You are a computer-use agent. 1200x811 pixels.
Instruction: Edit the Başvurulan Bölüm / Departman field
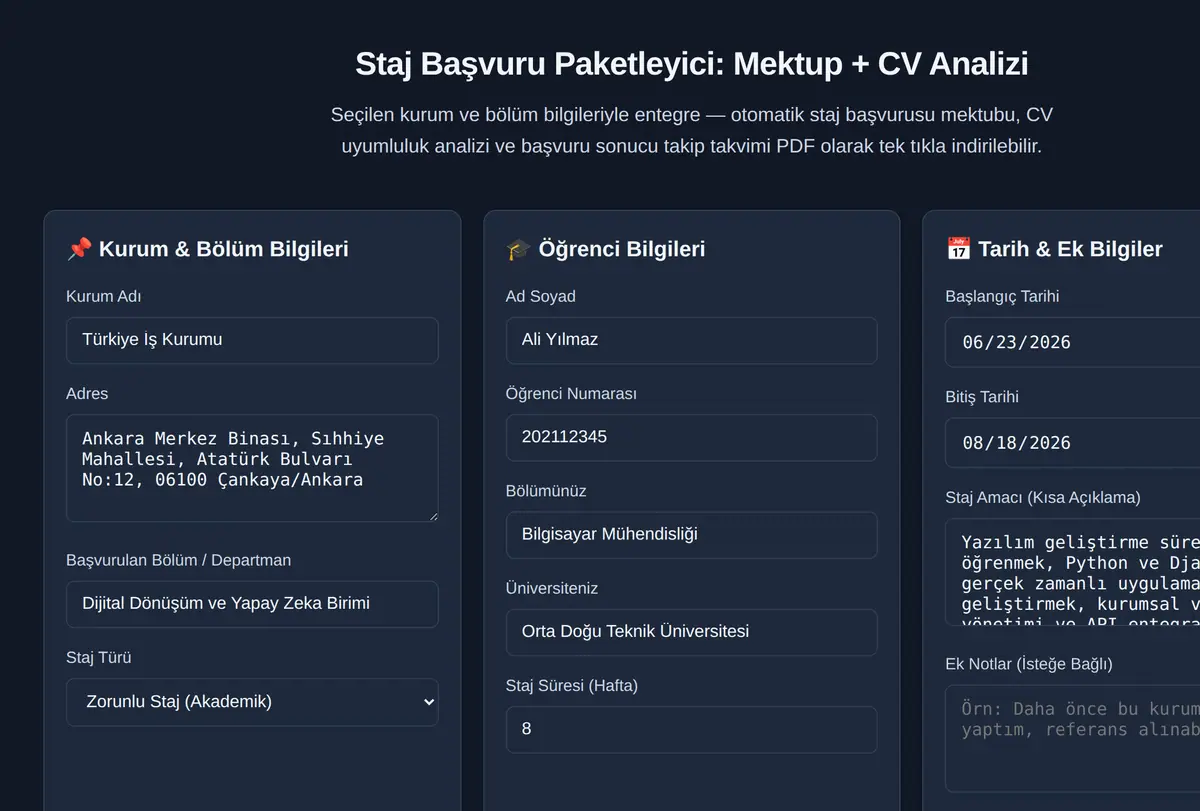click(x=252, y=604)
